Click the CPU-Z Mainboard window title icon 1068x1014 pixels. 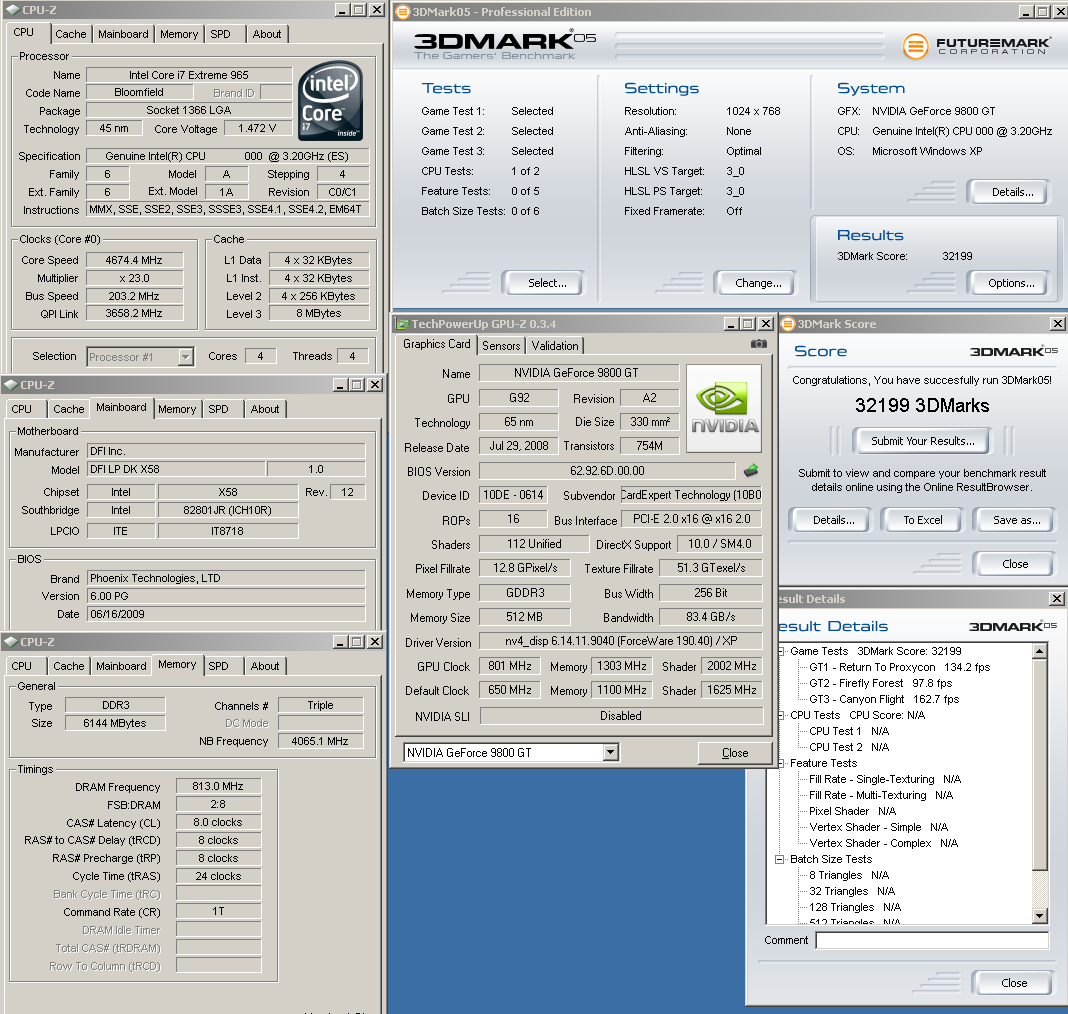(x=11, y=385)
